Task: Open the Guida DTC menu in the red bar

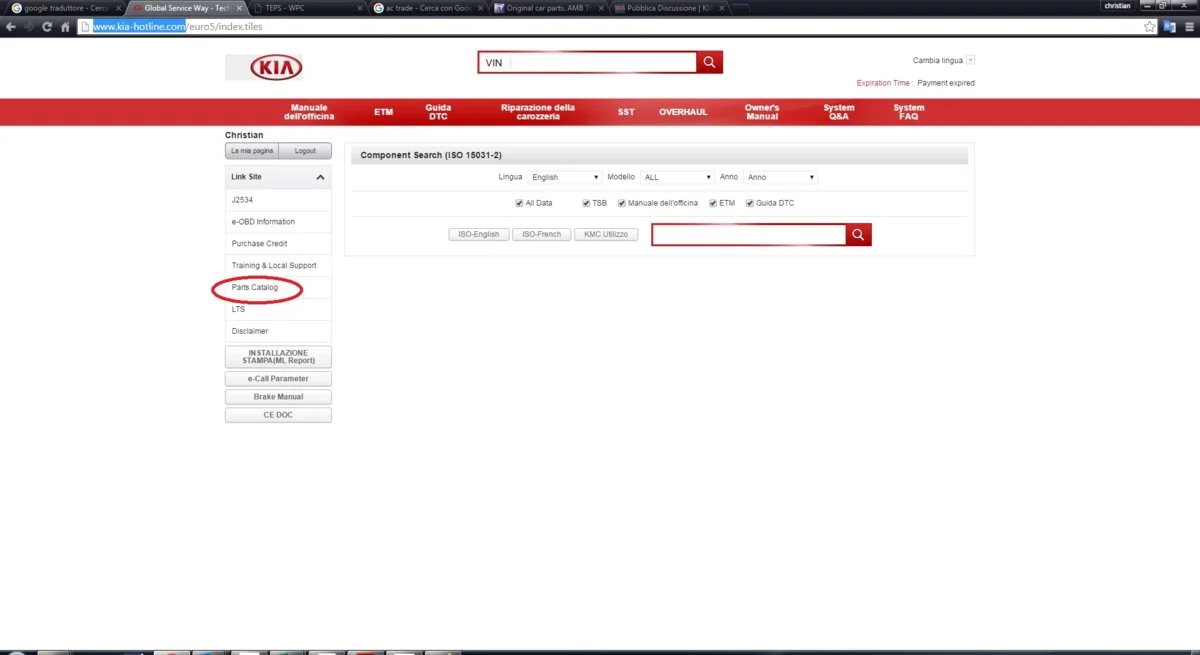Action: pyautogui.click(x=438, y=112)
